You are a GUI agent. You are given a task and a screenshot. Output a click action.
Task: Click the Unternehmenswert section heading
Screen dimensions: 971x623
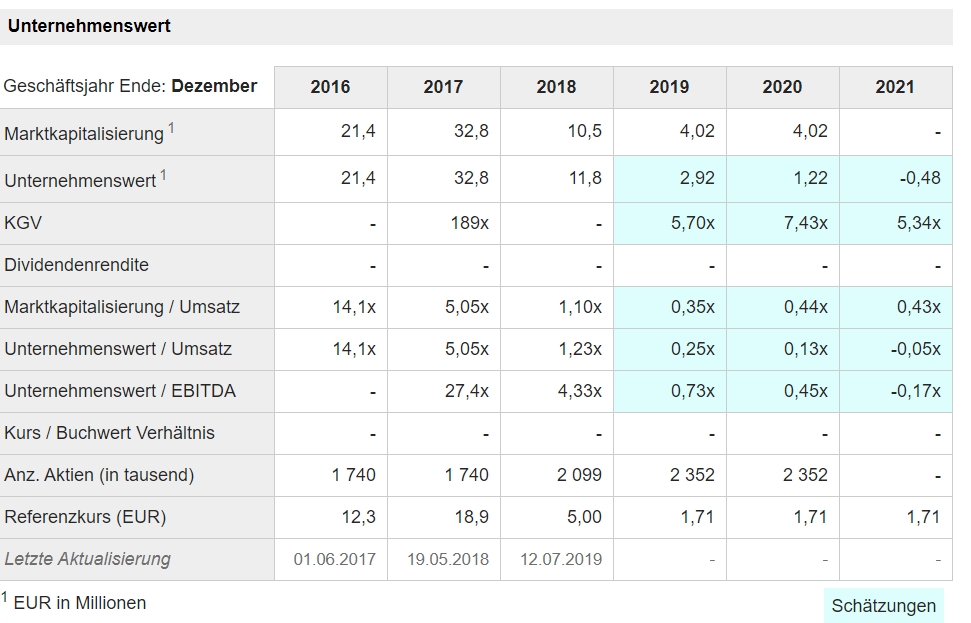[x=89, y=27]
